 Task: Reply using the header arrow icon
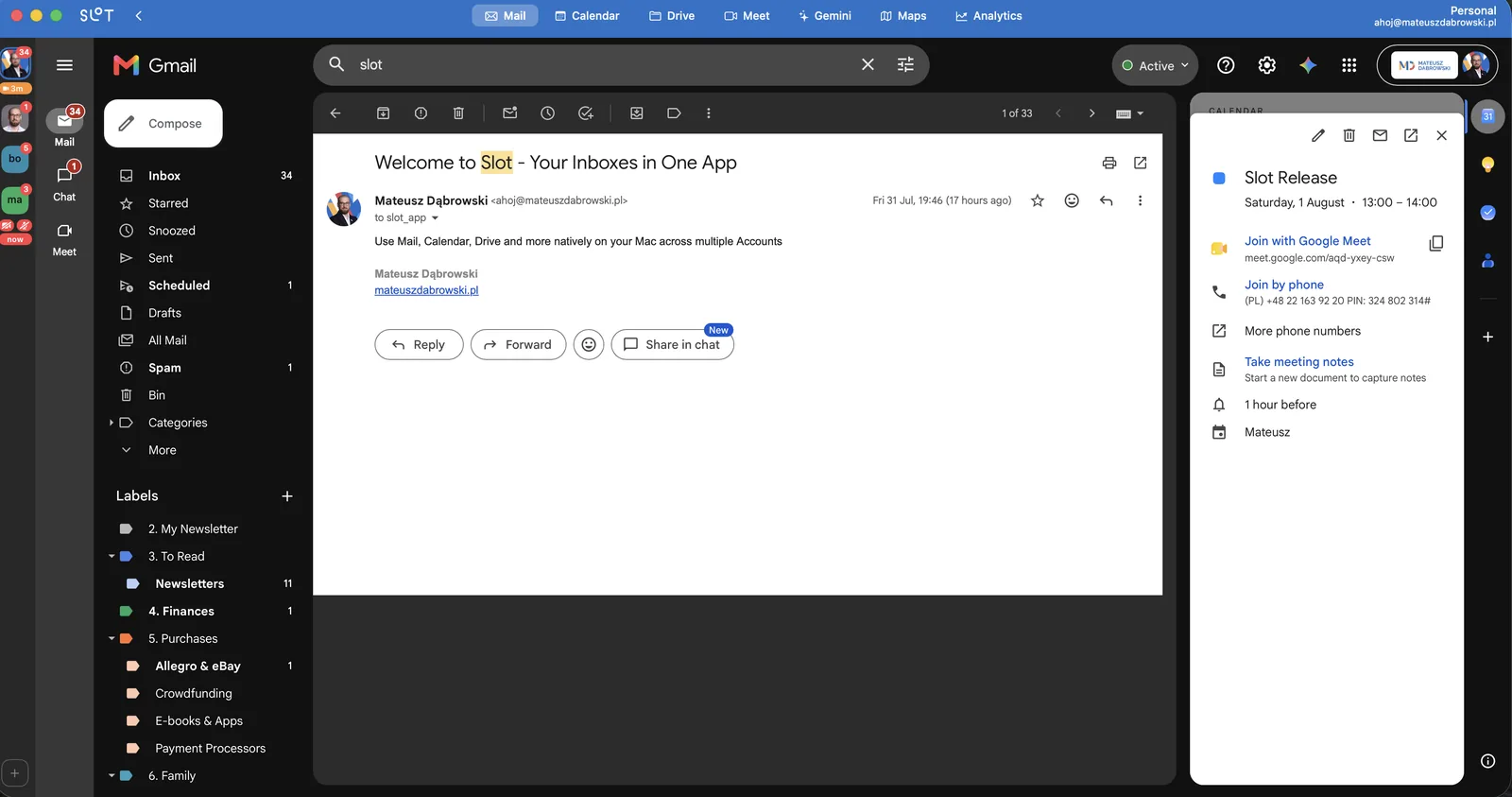[x=1106, y=200]
